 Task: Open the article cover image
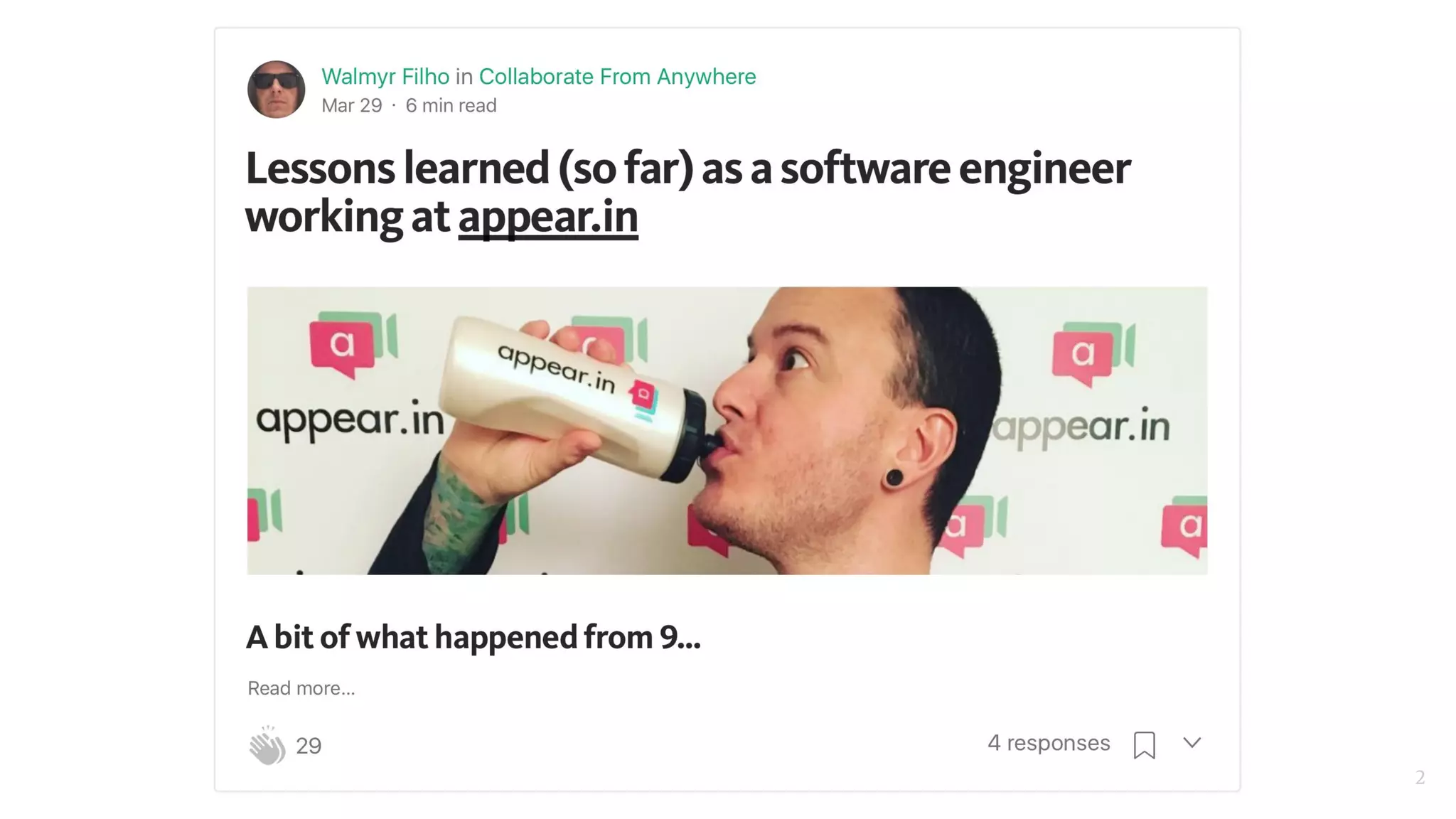pyautogui.click(x=727, y=431)
